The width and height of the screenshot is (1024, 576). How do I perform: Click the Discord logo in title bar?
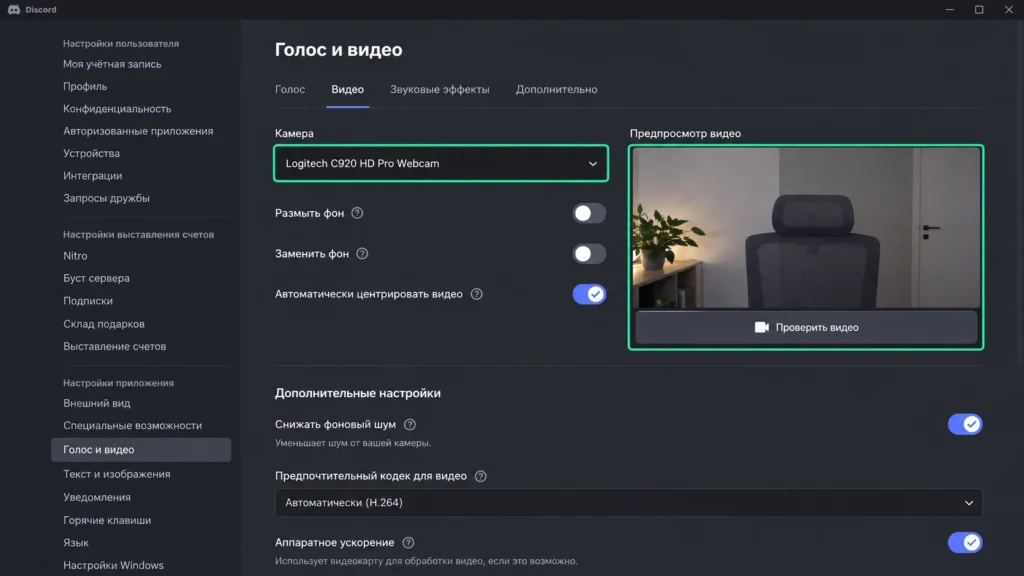point(14,10)
